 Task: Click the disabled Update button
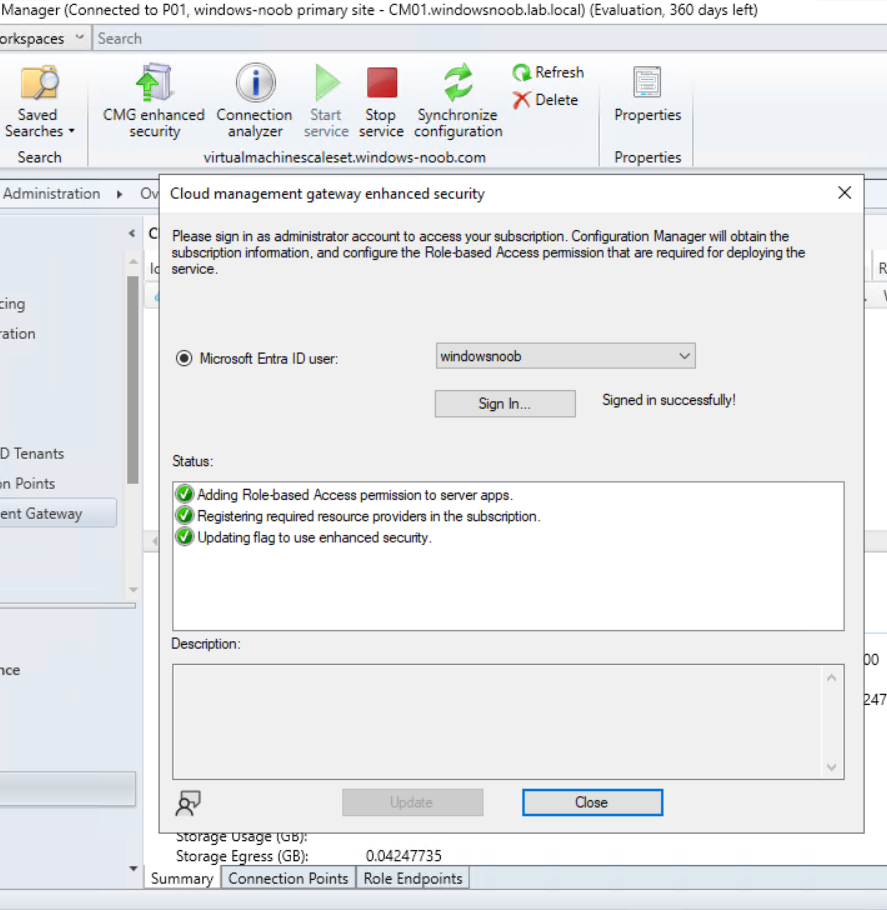(412, 802)
